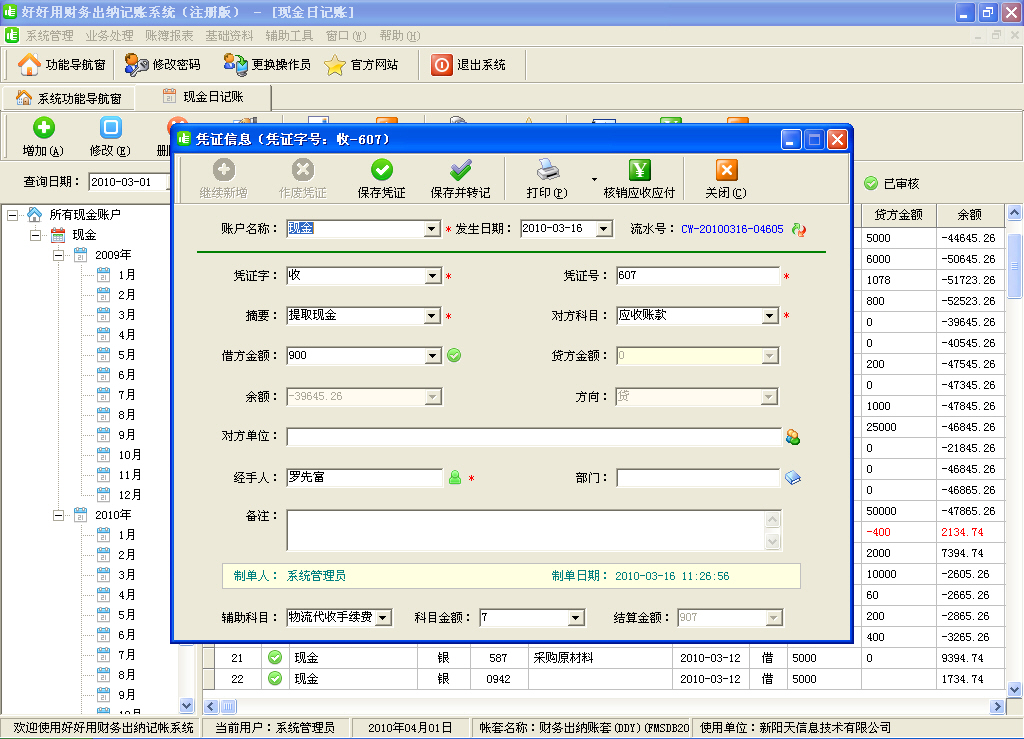Click the 保存凭证 save voucher icon
The image size is (1024, 739).
click(381, 171)
